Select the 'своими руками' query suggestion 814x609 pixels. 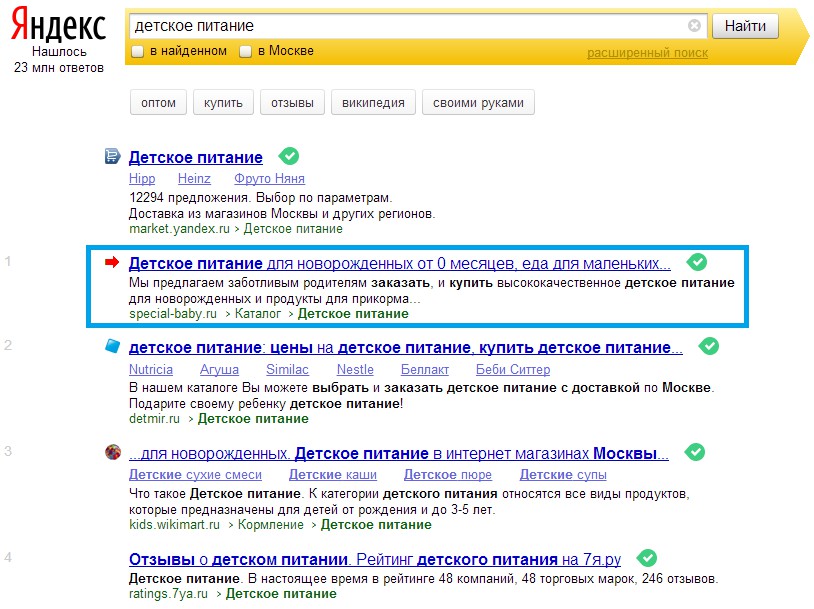478,102
